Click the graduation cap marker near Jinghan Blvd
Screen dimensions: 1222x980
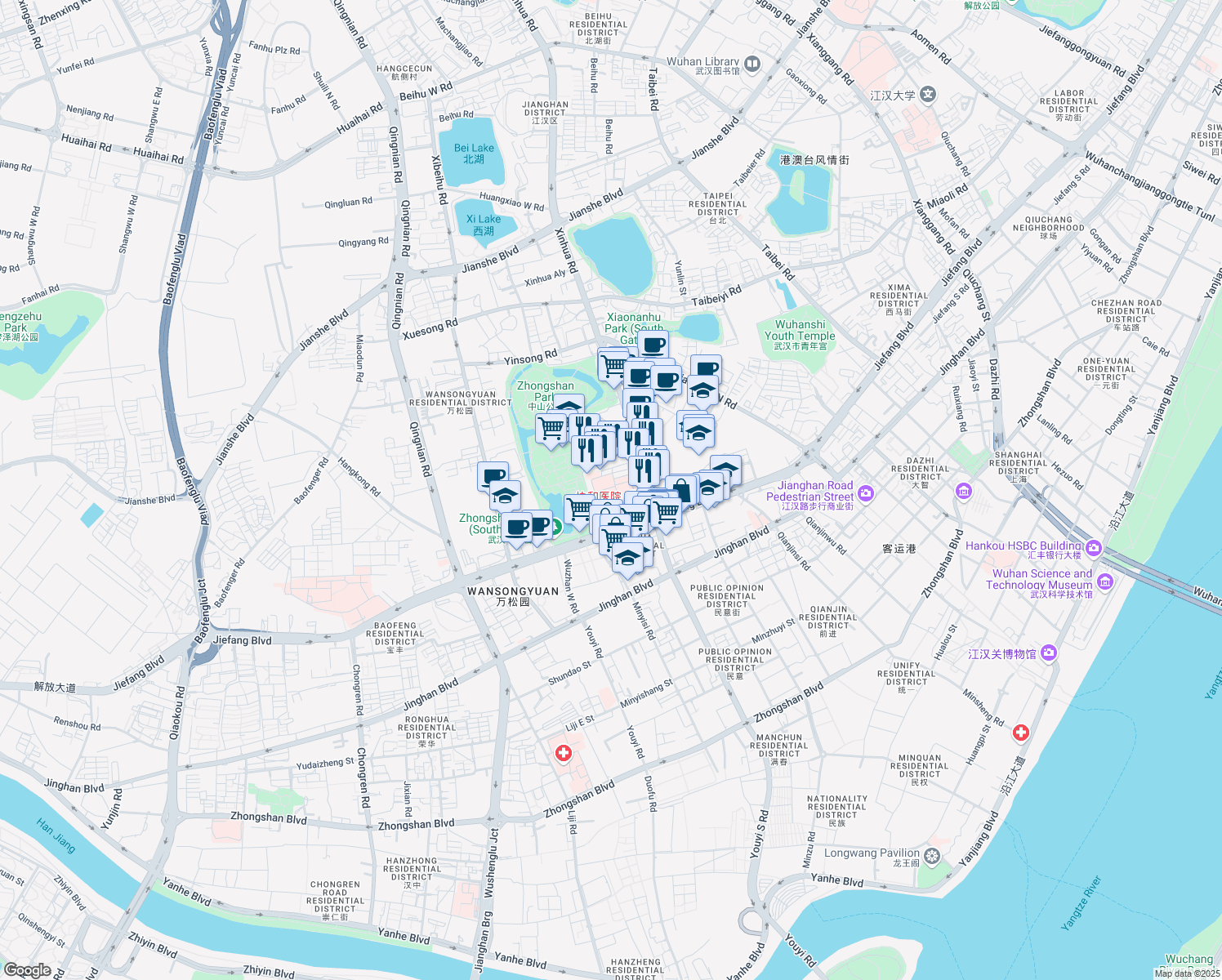click(628, 559)
